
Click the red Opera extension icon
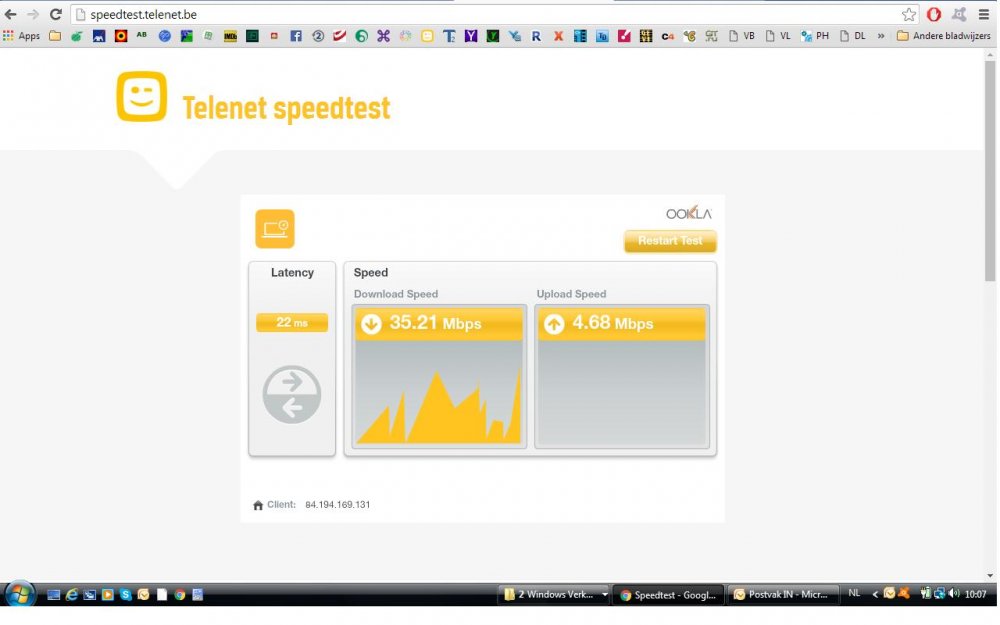click(934, 14)
